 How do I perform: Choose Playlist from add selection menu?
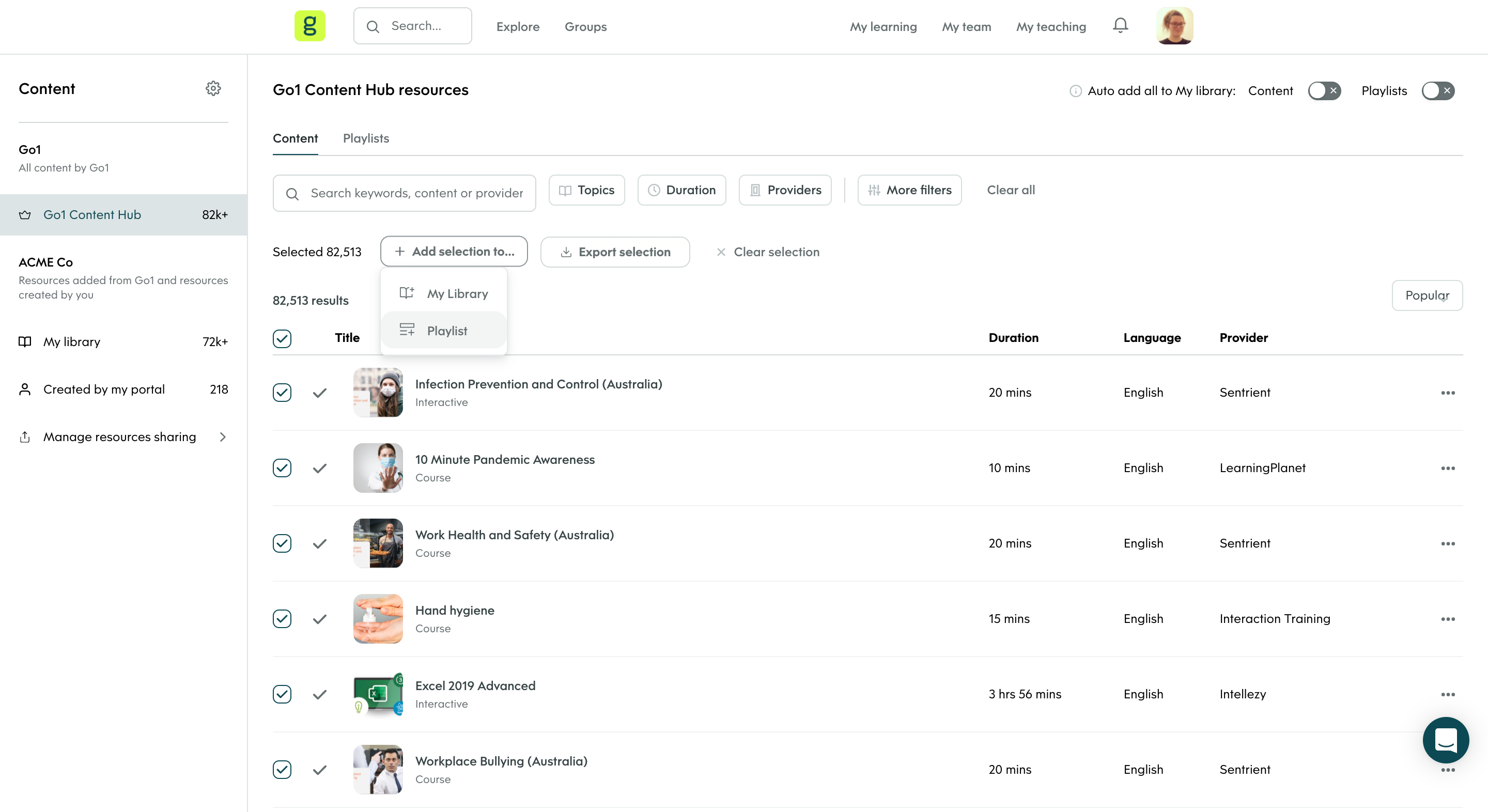(x=444, y=331)
